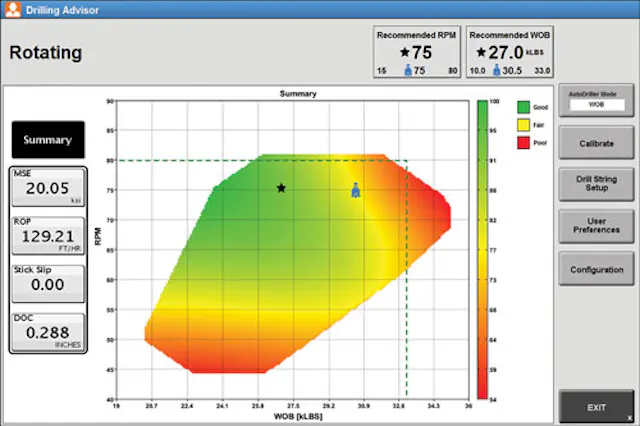Select the DOC 0.288 inches tile
This screenshot has height=426, width=640.
click(x=48, y=332)
